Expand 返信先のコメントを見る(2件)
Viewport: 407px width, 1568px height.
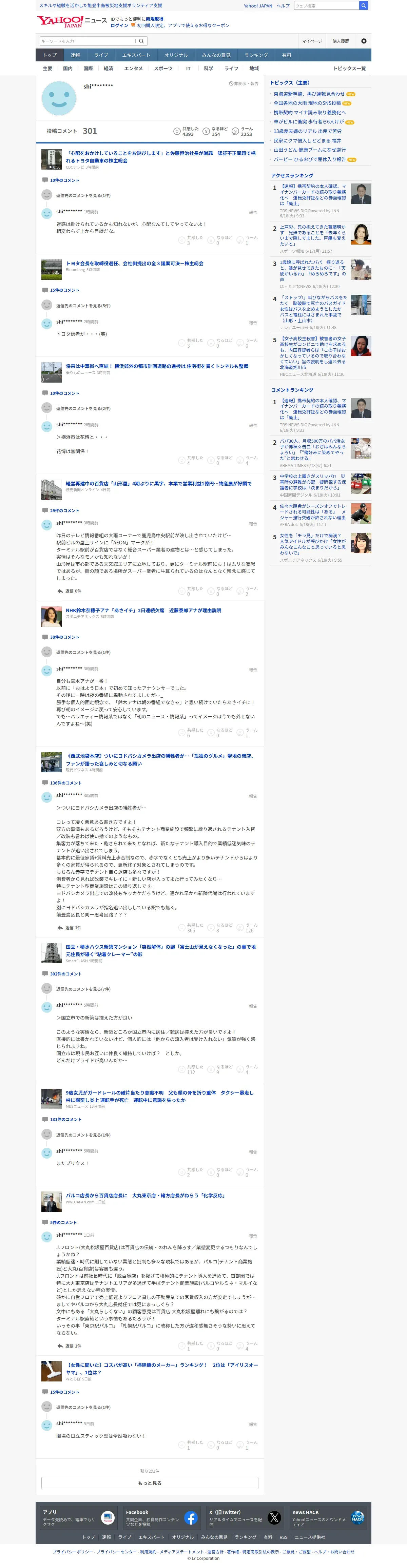click(83, 408)
